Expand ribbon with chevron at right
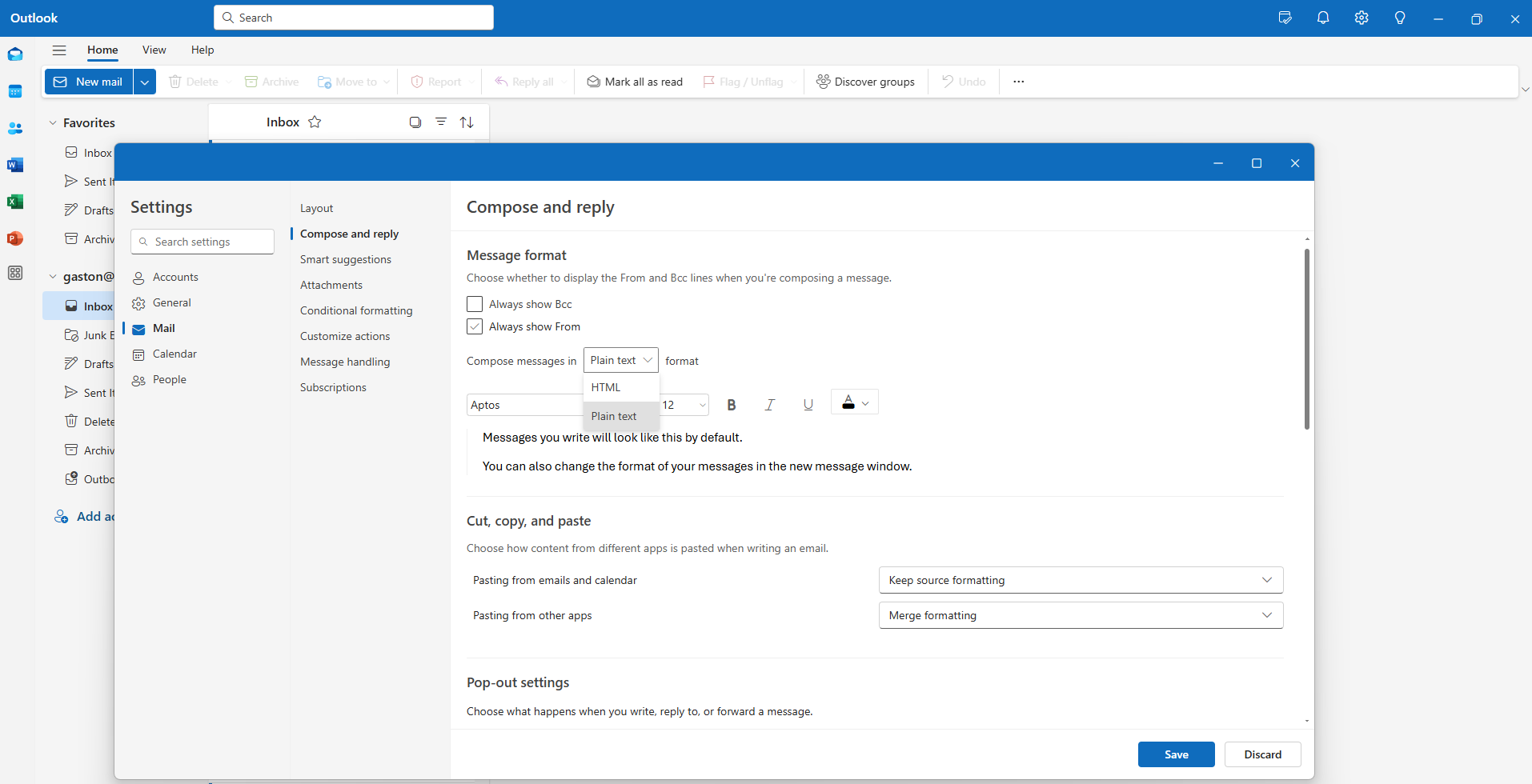 (x=1525, y=90)
